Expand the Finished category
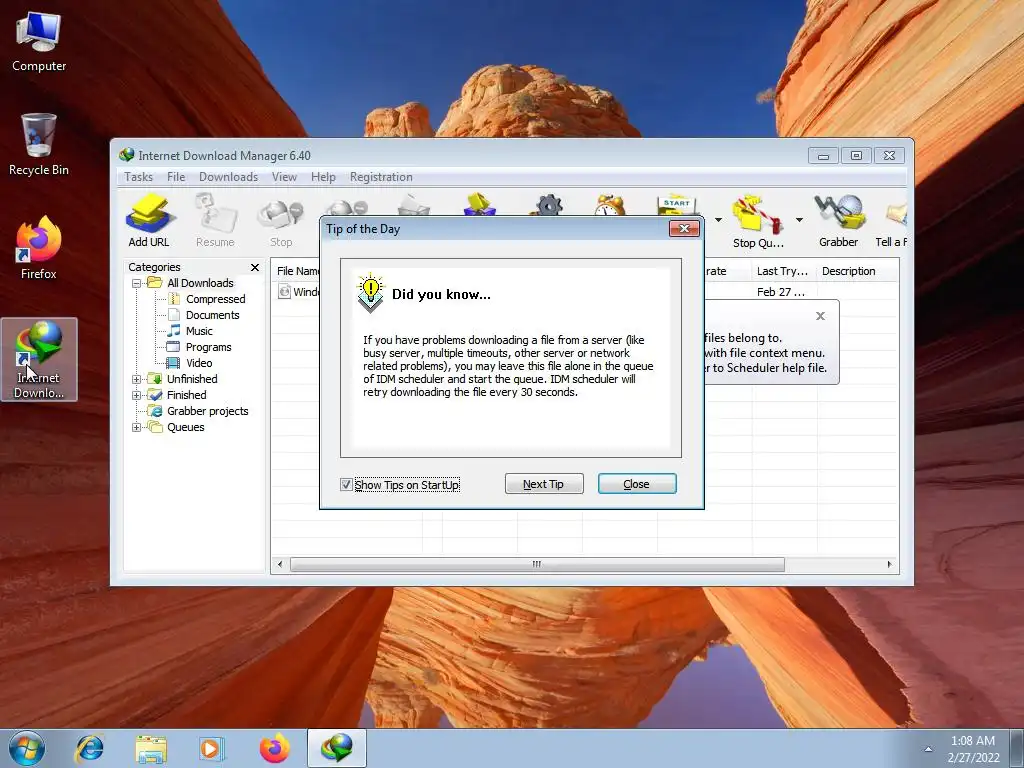This screenshot has height=768, width=1024. pos(136,395)
